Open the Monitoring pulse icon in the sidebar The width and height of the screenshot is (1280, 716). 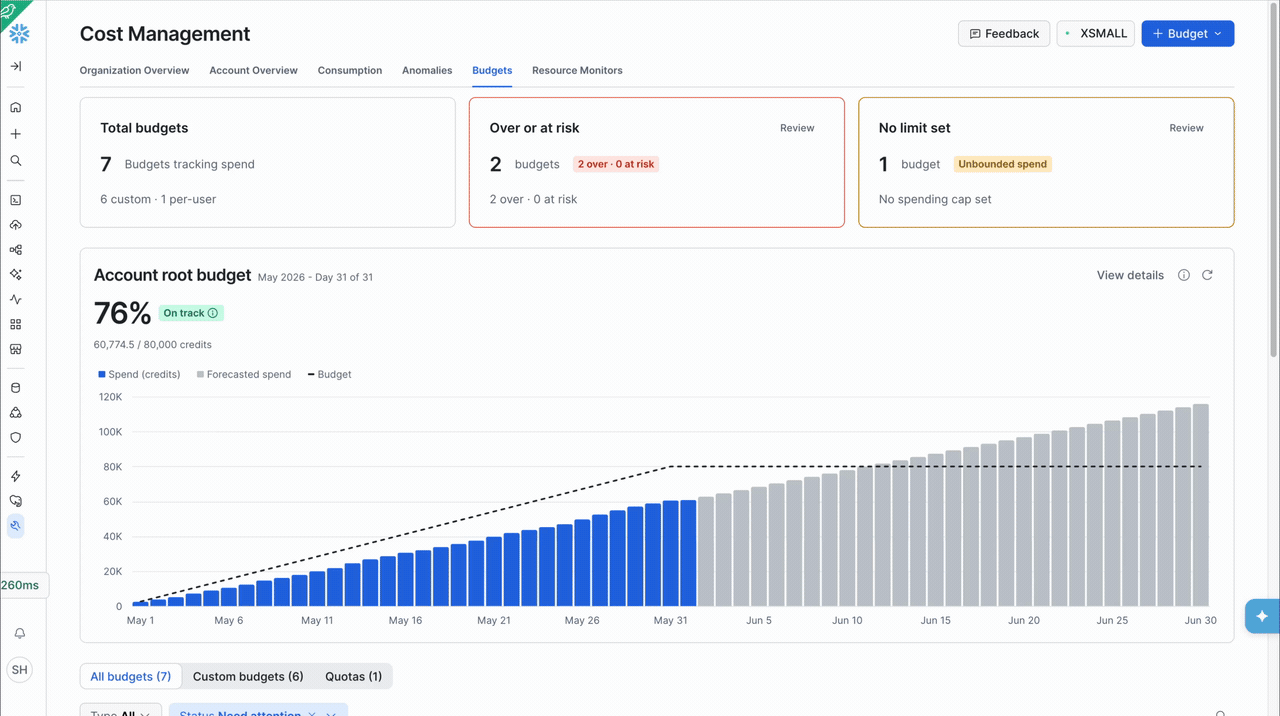click(x=15, y=299)
